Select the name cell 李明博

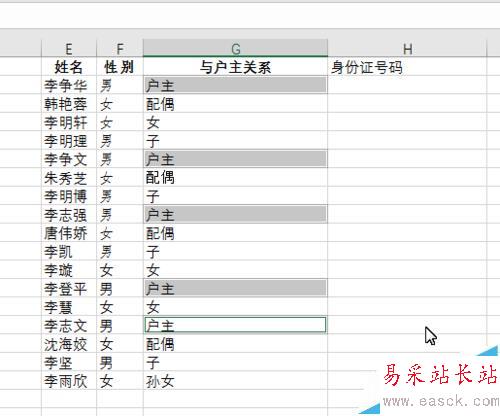[x=69, y=196]
